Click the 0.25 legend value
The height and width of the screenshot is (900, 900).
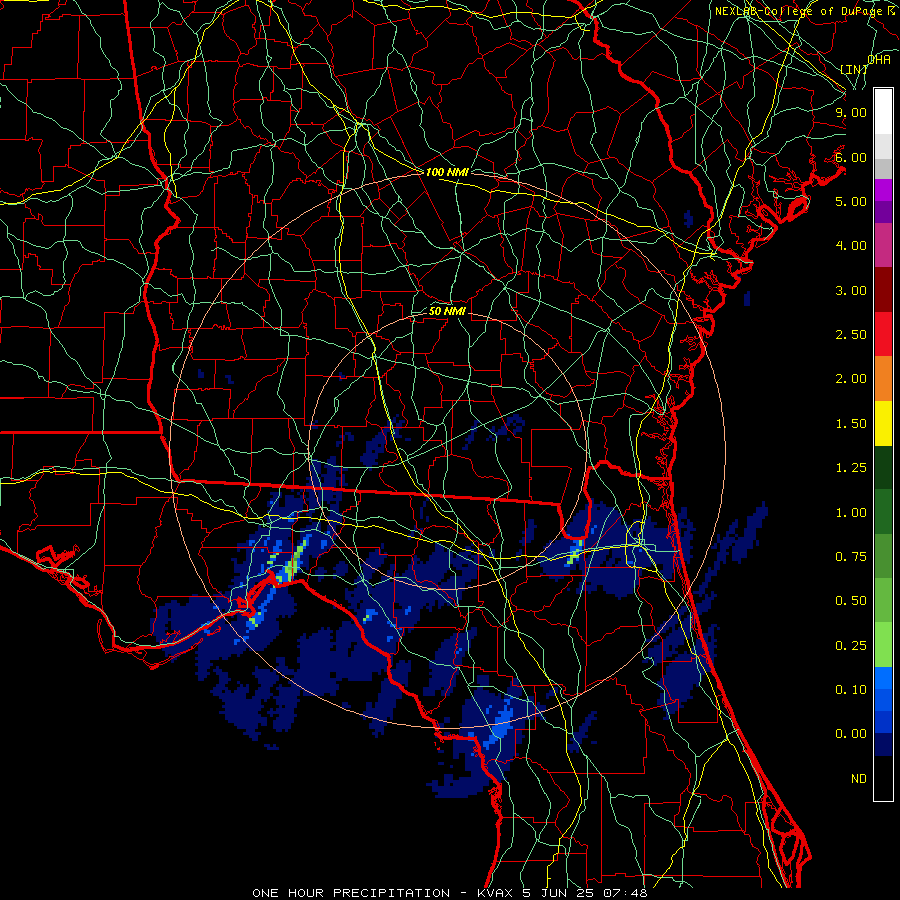851,646
